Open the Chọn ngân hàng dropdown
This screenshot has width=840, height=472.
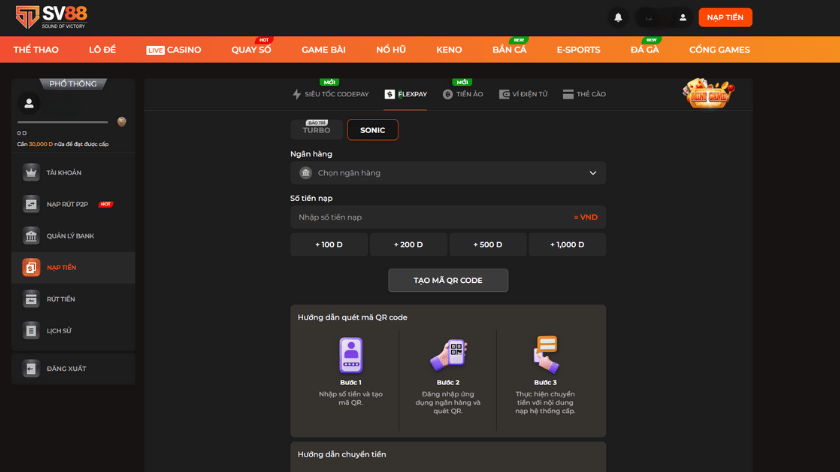point(448,173)
